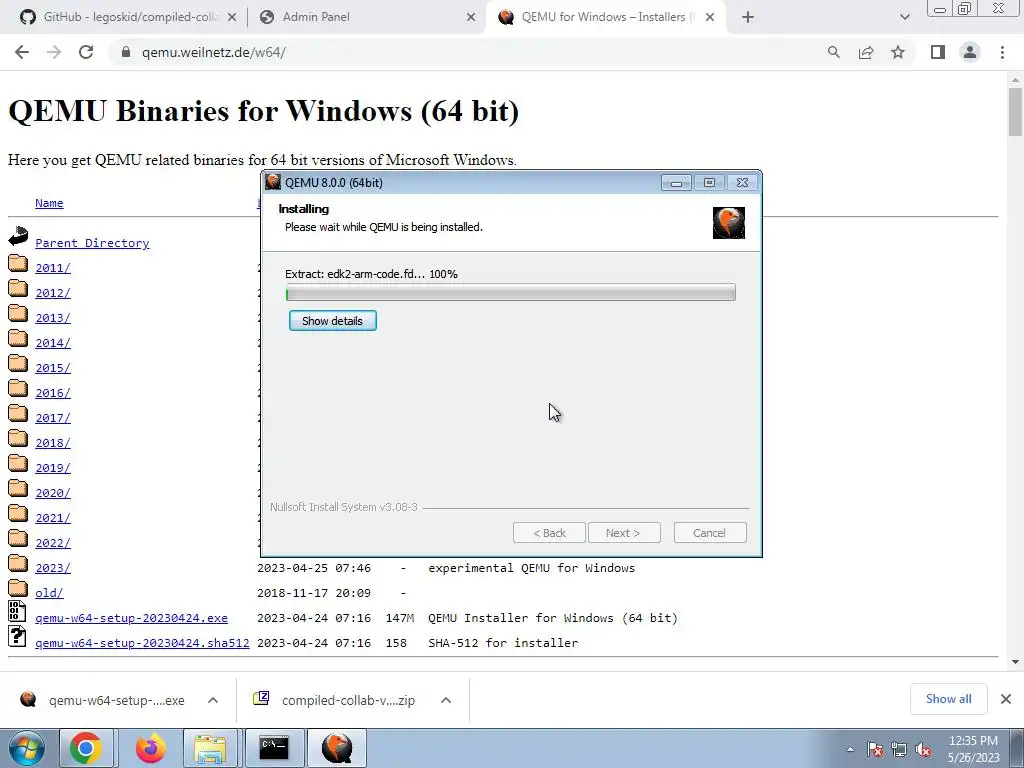The image size is (1024, 768).
Task: Show hidden system tray icons
Action: [850, 750]
